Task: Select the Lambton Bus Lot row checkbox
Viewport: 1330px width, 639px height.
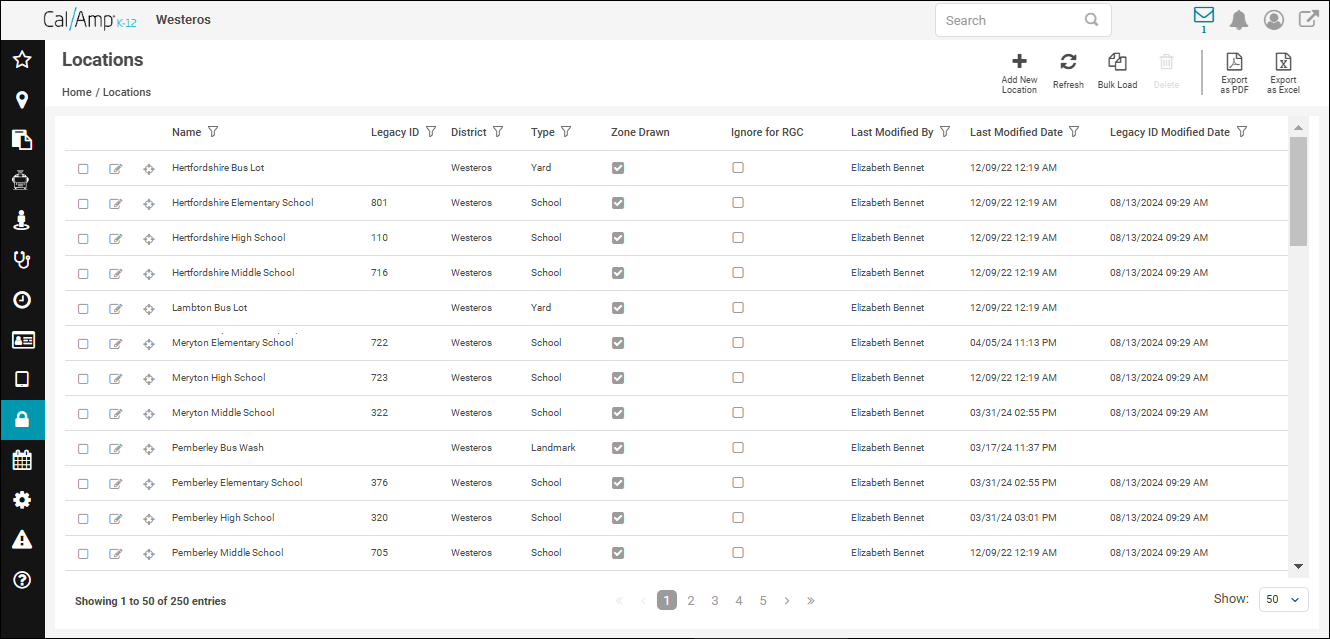Action: [x=83, y=309]
